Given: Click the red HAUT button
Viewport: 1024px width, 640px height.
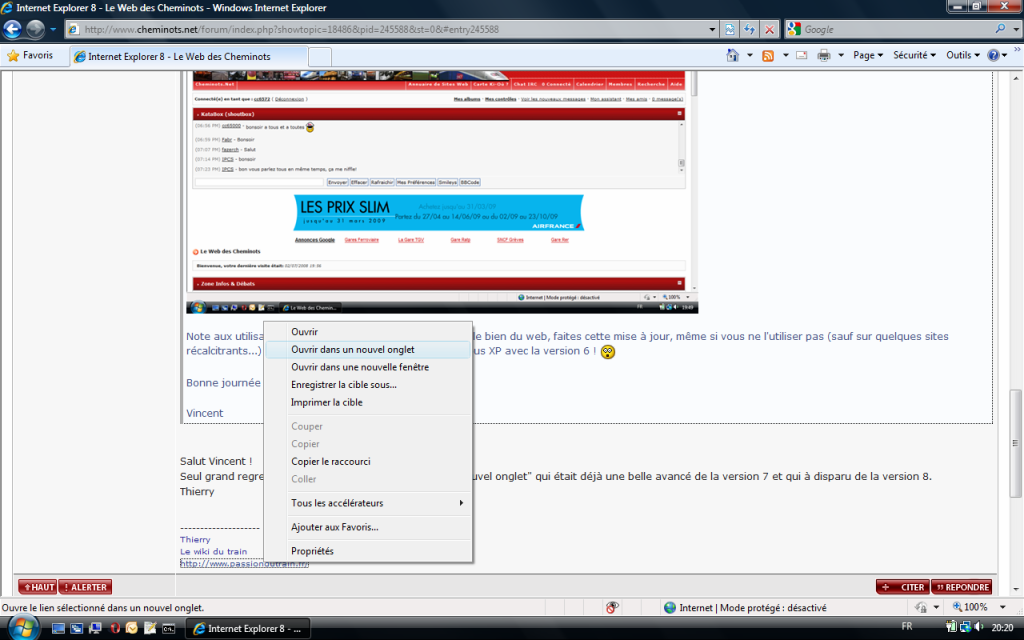Looking at the screenshot, I should [x=37, y=587].
